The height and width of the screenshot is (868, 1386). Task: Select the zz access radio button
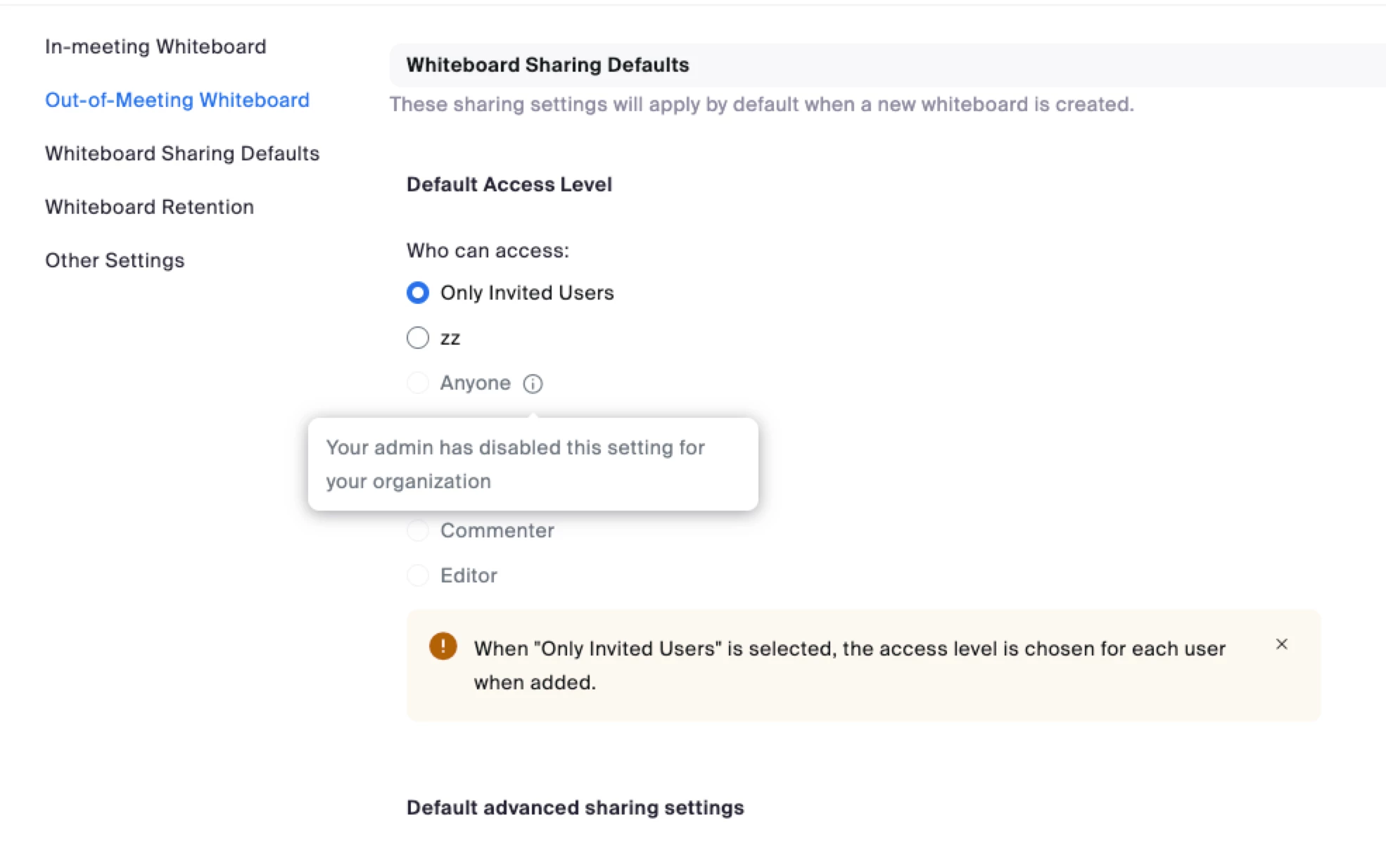click(418, 338)
